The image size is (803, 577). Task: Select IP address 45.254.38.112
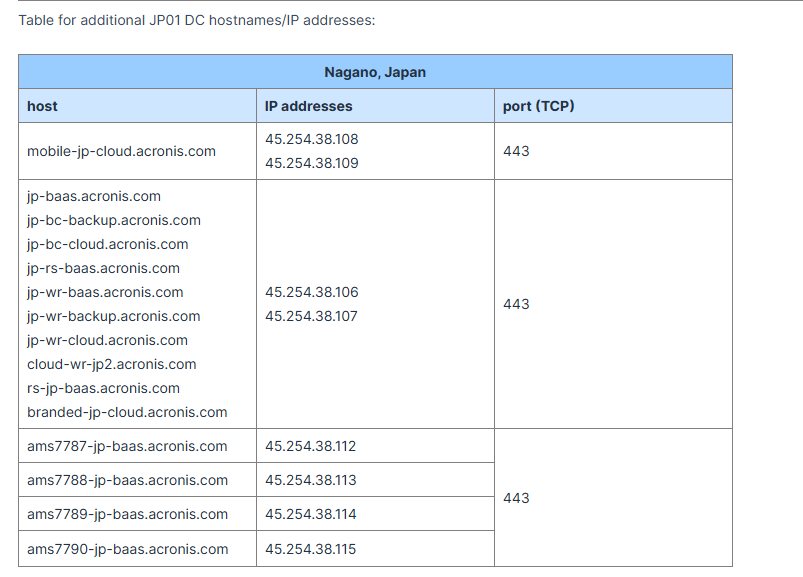[310, 446]
